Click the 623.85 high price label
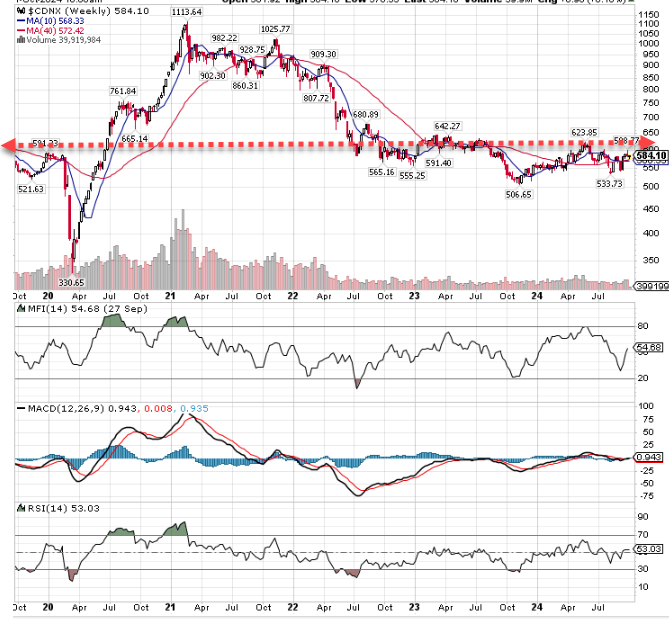The image size is (669, 619). coord(585,132)
